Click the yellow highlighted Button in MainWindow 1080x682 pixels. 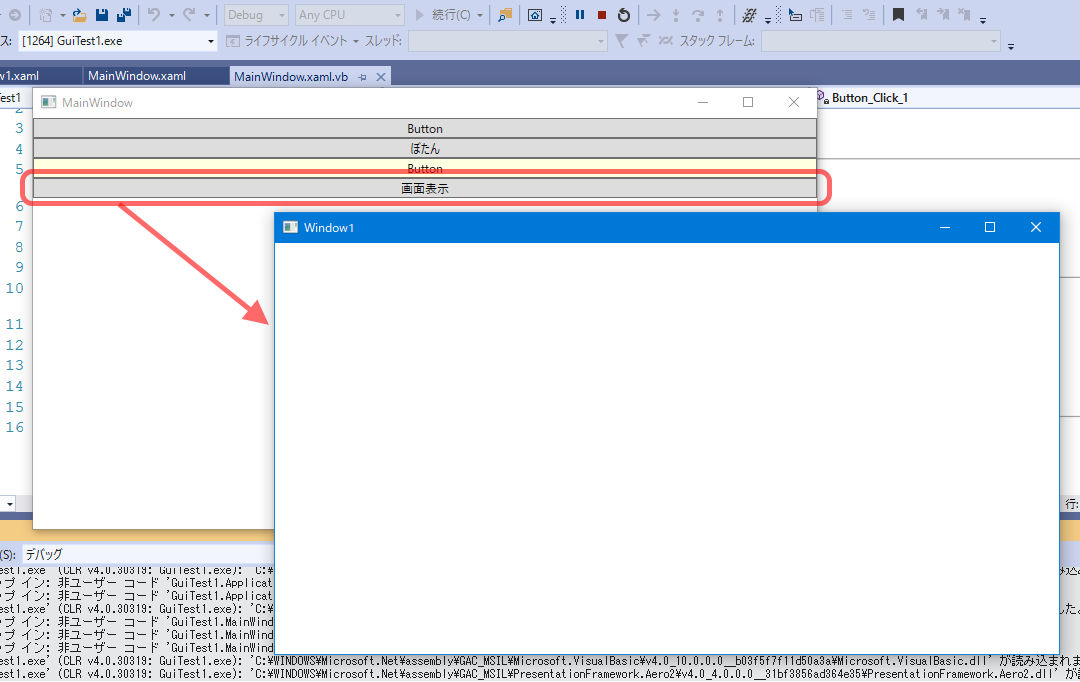coord(425,168)
